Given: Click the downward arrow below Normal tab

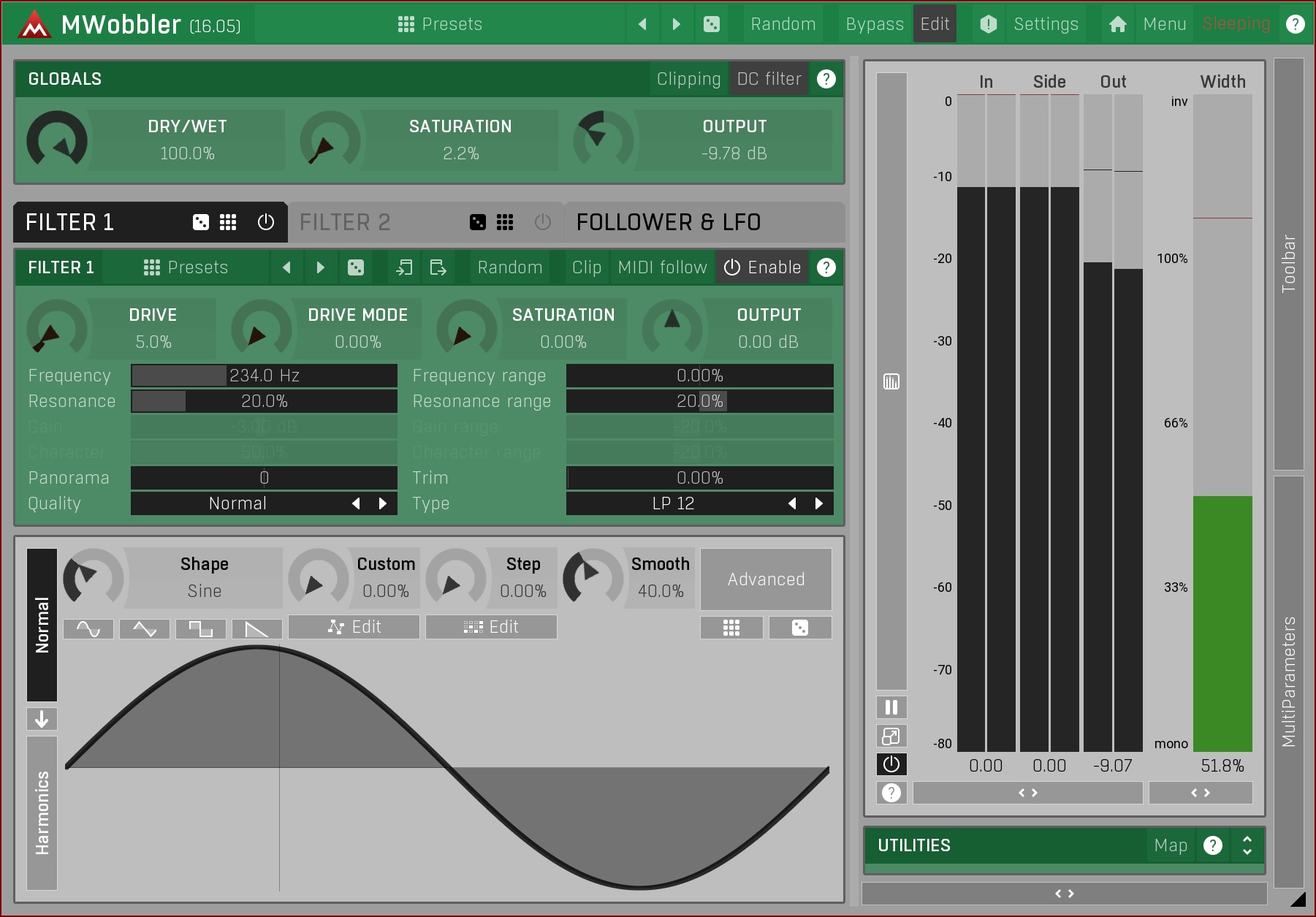Looking at the screenshot, I should pos(42,719).
